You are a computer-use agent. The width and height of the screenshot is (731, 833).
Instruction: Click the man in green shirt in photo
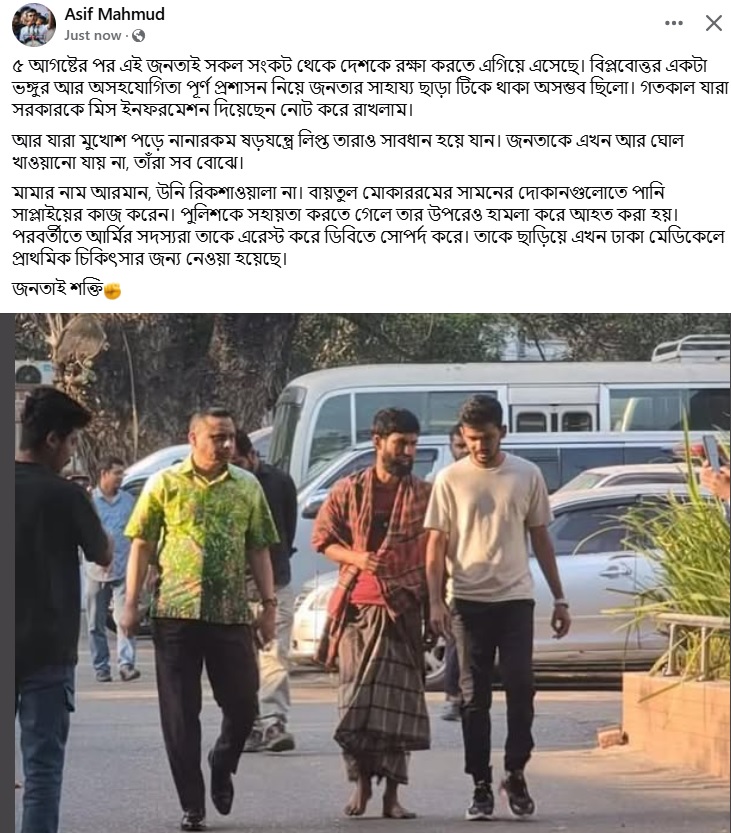[x=202, y=611]
